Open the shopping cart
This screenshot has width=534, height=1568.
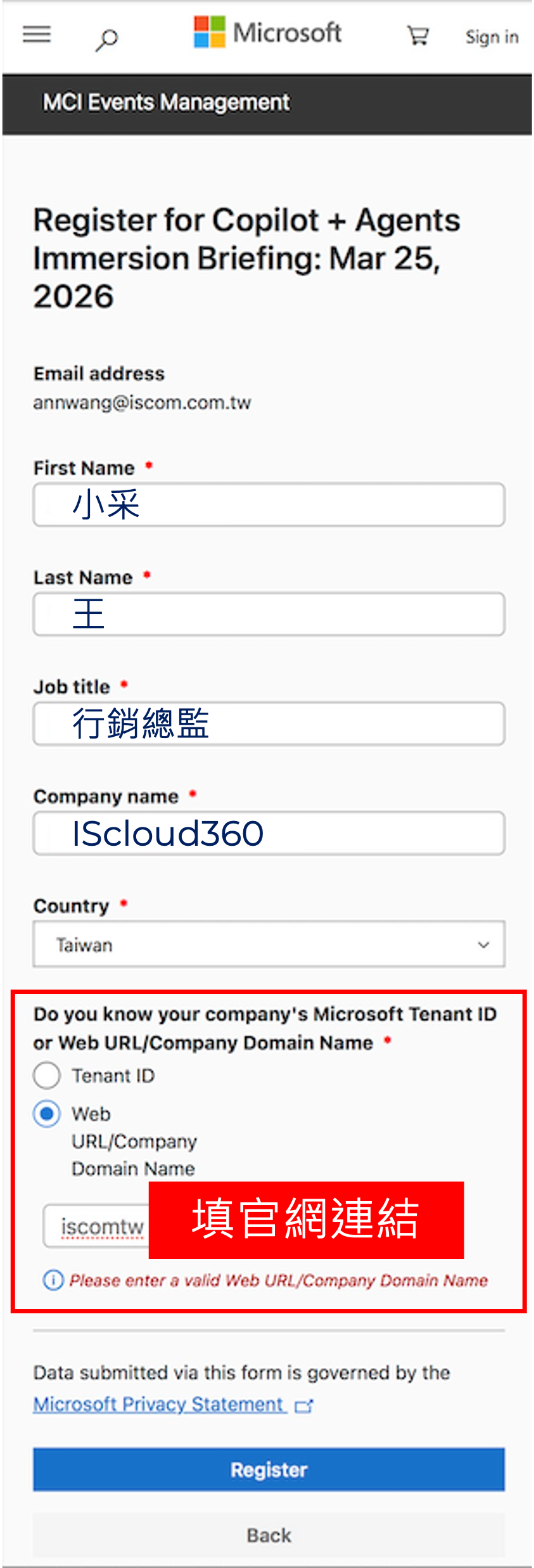click(x=418, y=35)
